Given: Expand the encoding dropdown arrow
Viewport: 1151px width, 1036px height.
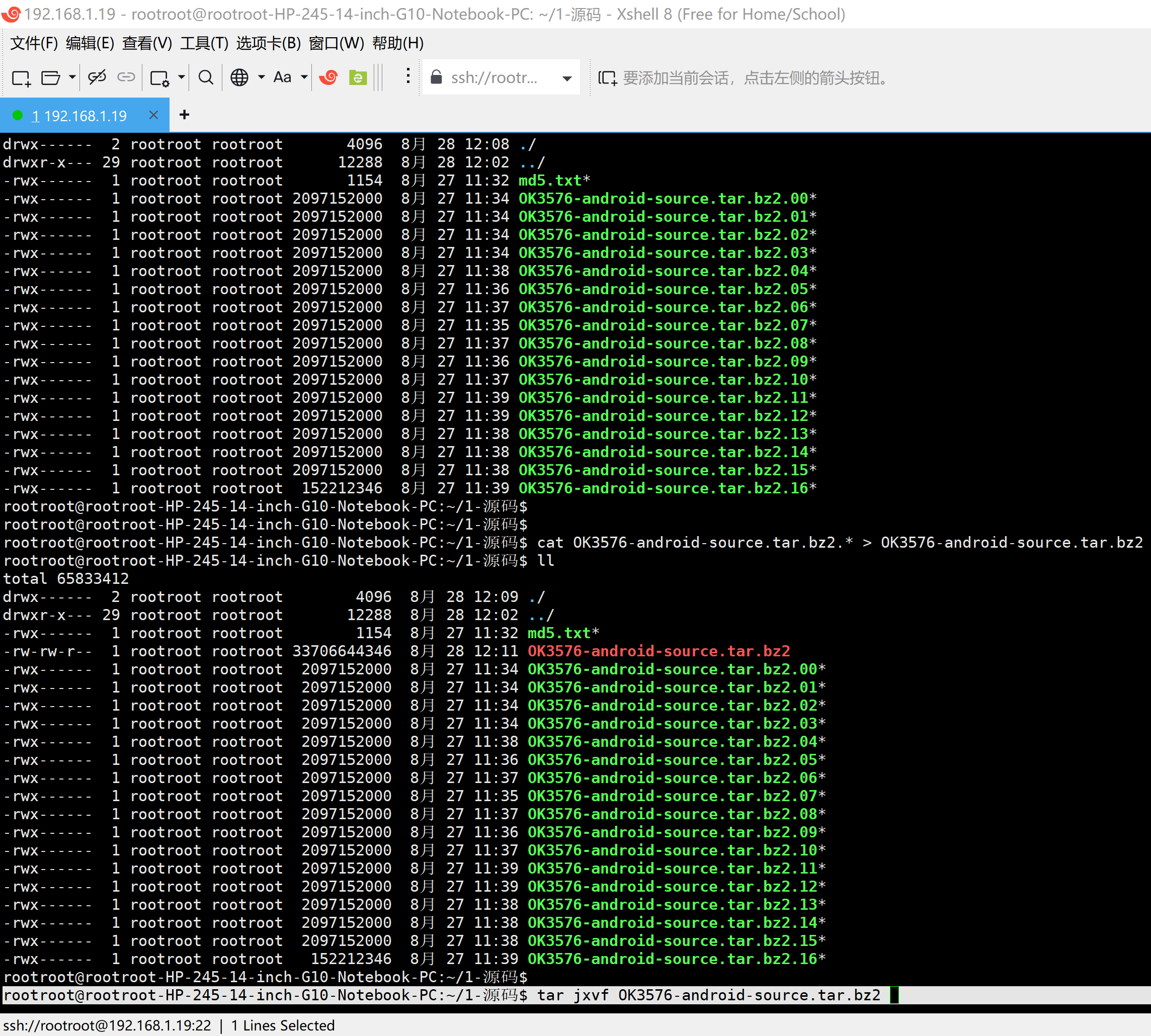Looking at the screenshot, I should [262, 77].
